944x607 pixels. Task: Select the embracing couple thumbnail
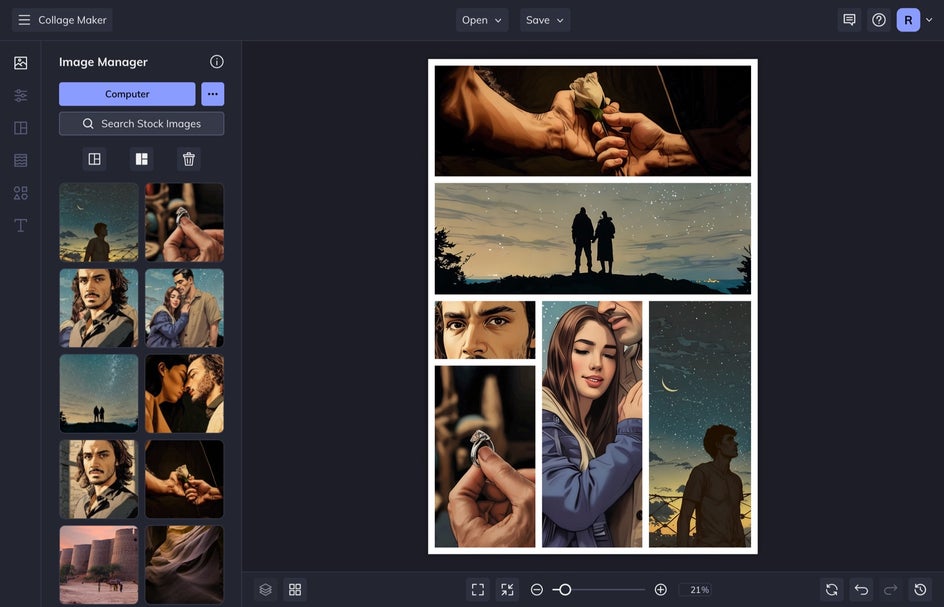coord(184,308)
